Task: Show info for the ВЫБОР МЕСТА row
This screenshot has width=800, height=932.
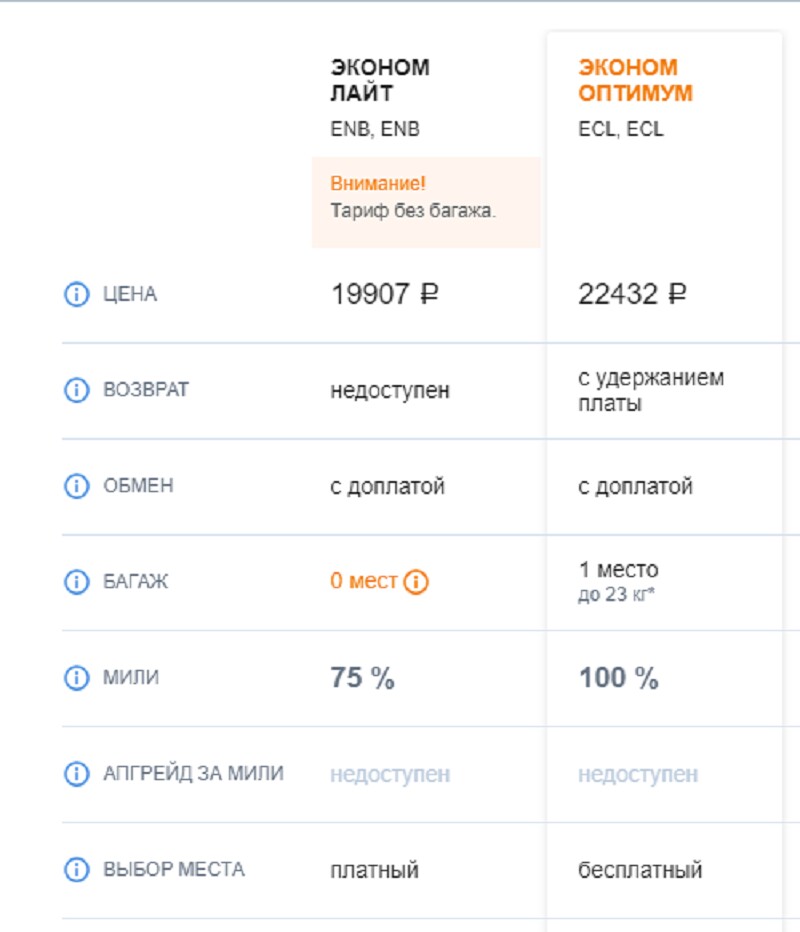Action: pyautogui.click(x=76, y=870)
